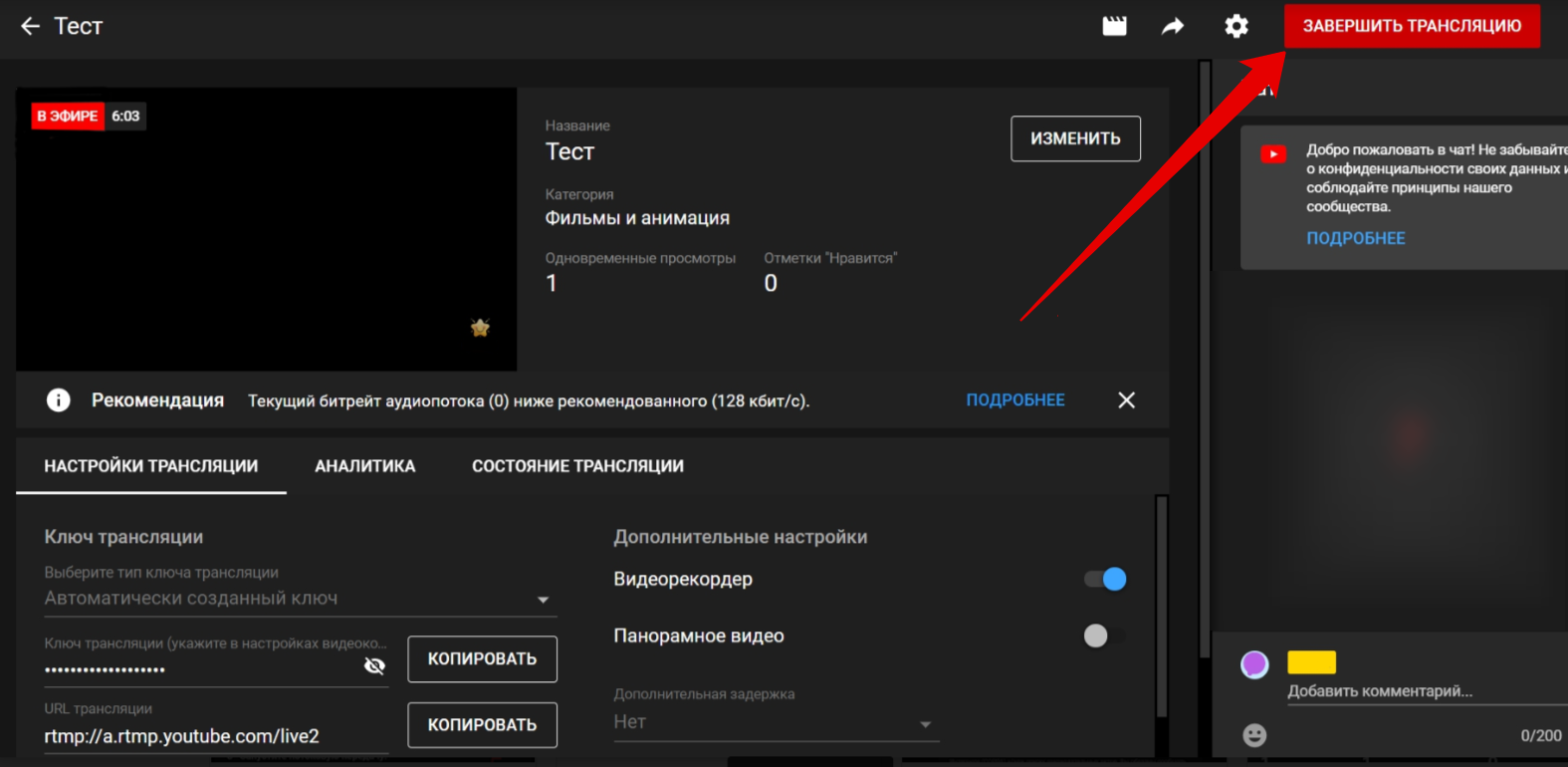Open the emoji picker in chat
Screen dimensions: 1568x767
[x=1255, y=735]
